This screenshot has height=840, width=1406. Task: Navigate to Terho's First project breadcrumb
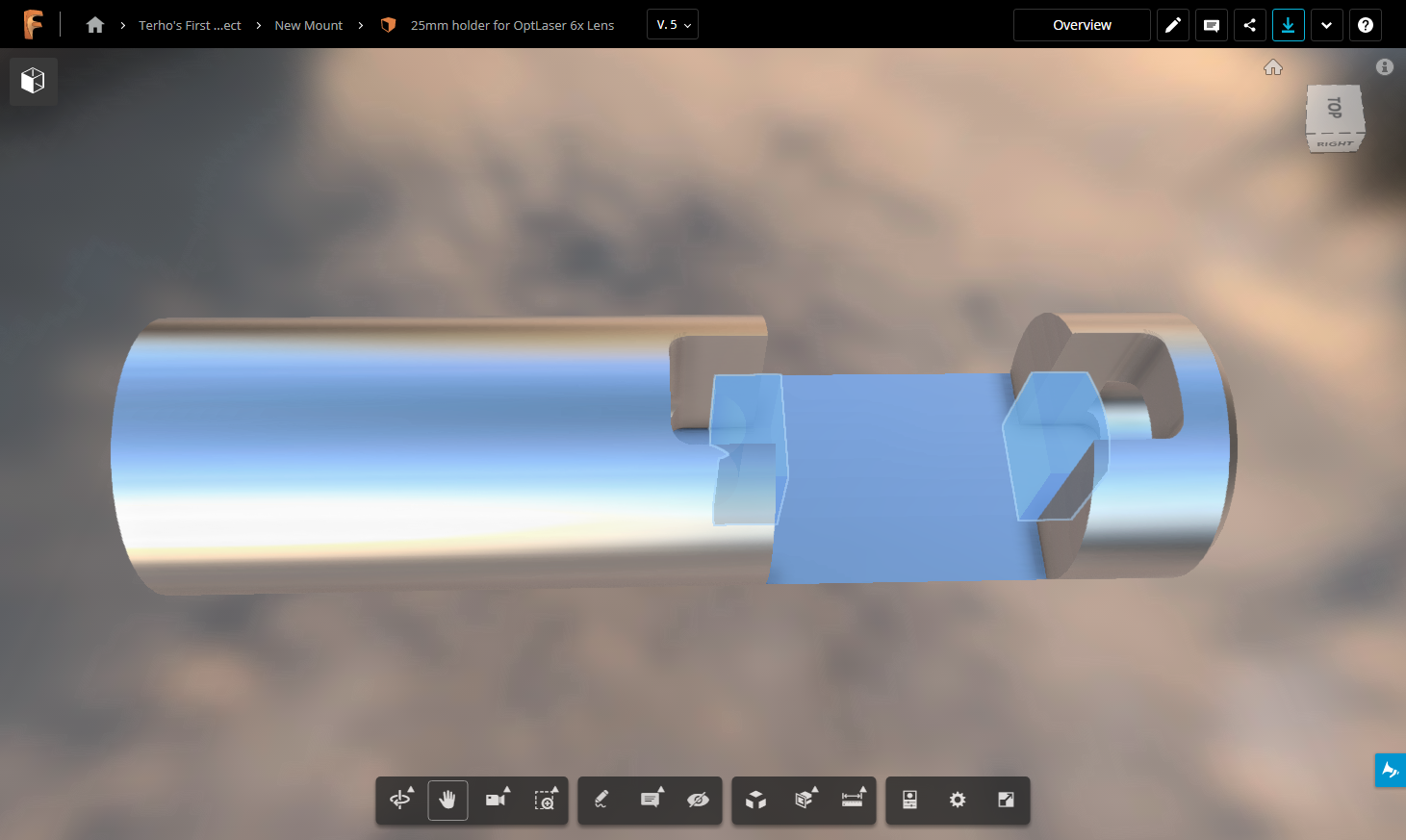[x=190, y=25]
